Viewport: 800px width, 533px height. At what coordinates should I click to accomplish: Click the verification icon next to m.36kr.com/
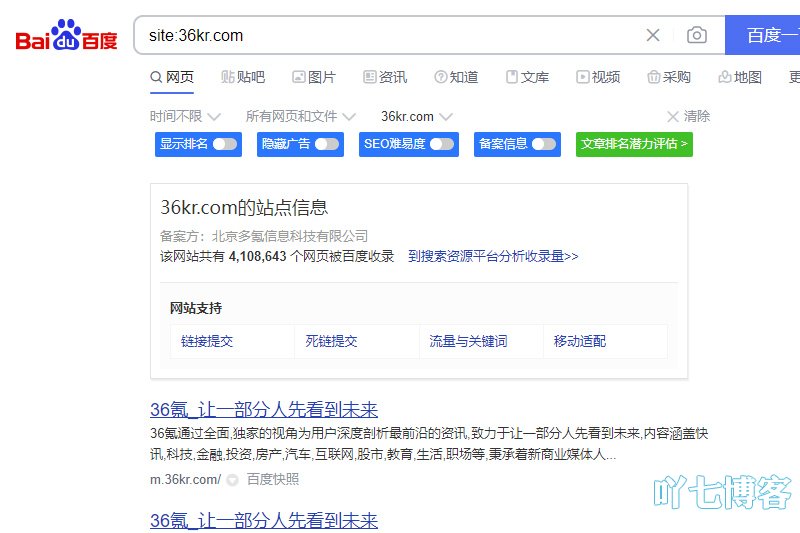click(x=232, y=480)
